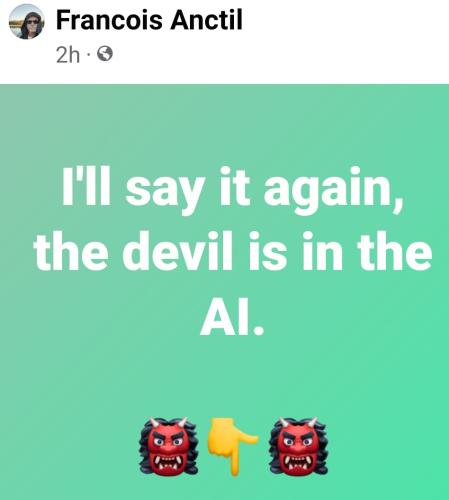Click the right red ogre mask emoji
This screenshot has width=449, height=500.
(298, 446)
